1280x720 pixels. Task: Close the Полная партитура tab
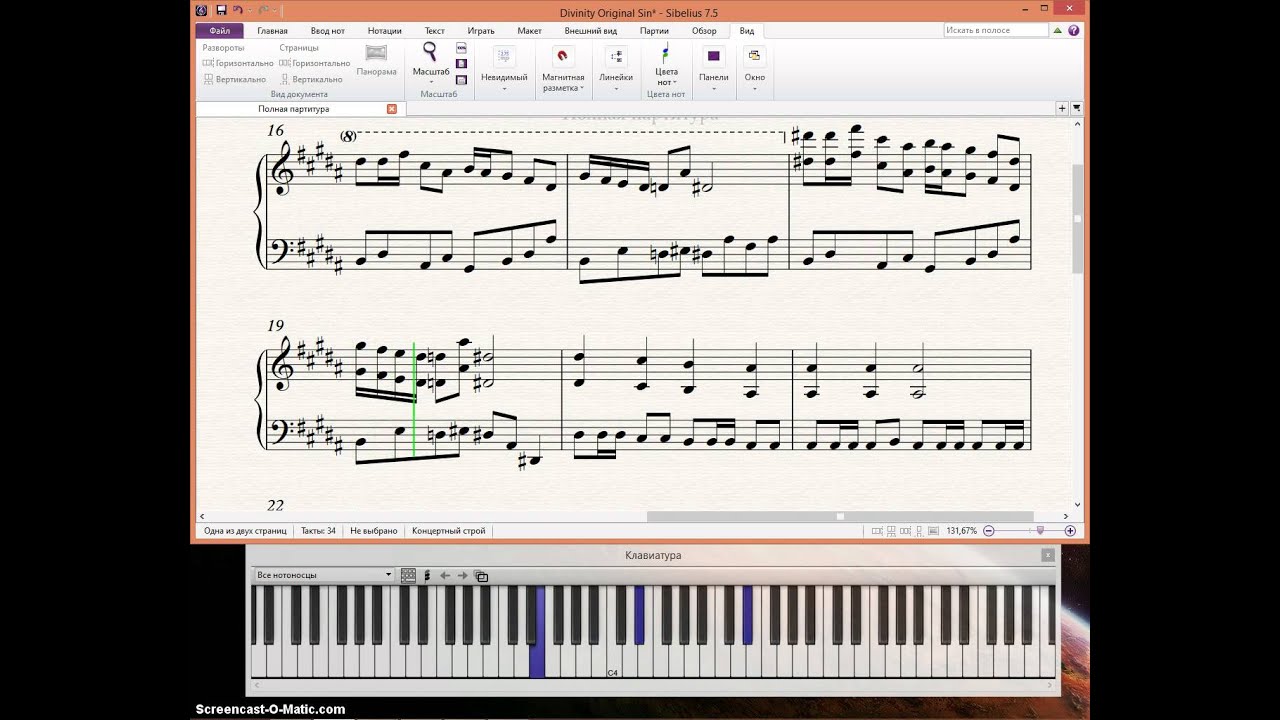click(392, 109)
